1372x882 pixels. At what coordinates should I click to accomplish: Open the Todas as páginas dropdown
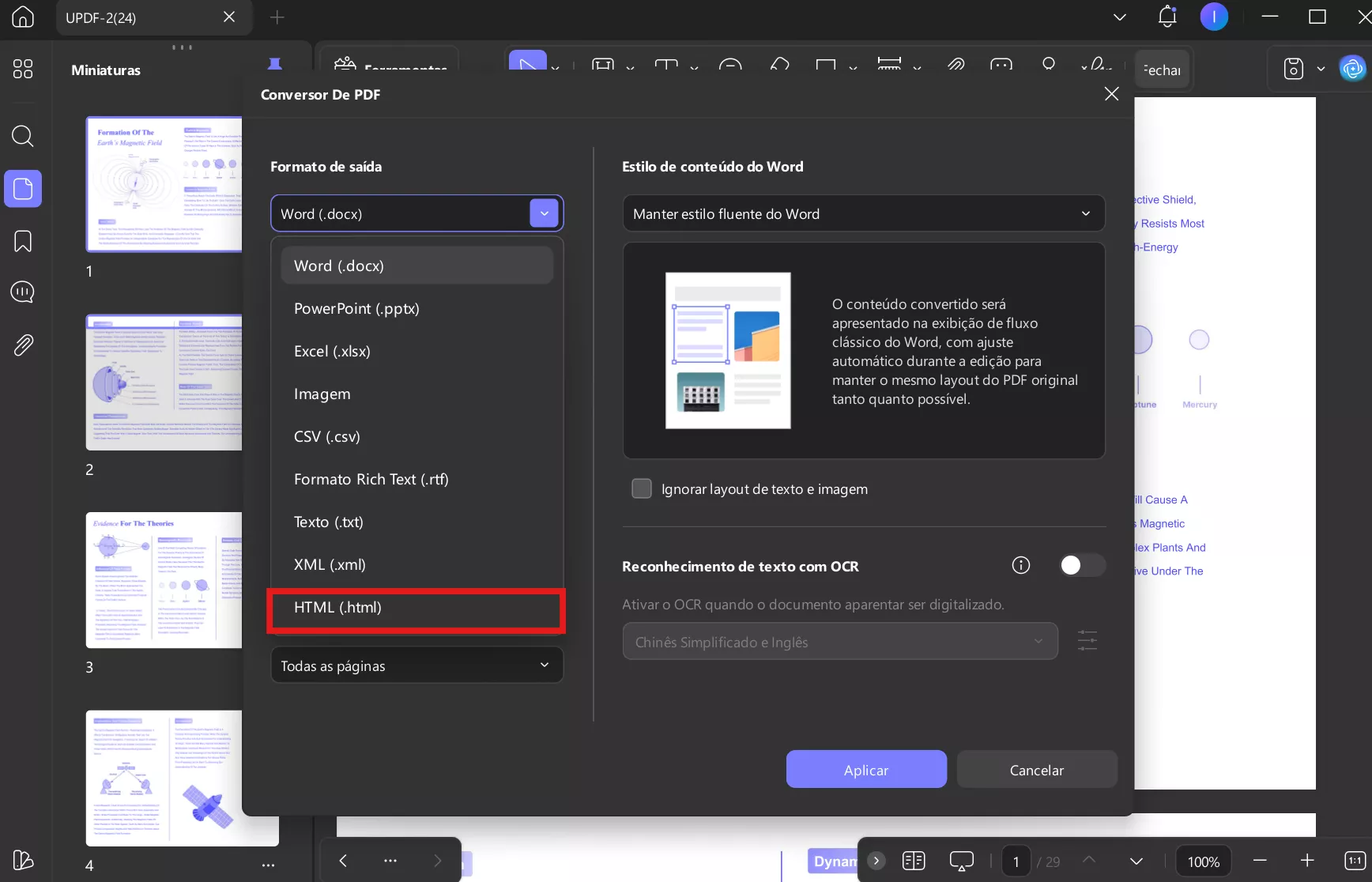pyautogui.click(x=416, y=665)
